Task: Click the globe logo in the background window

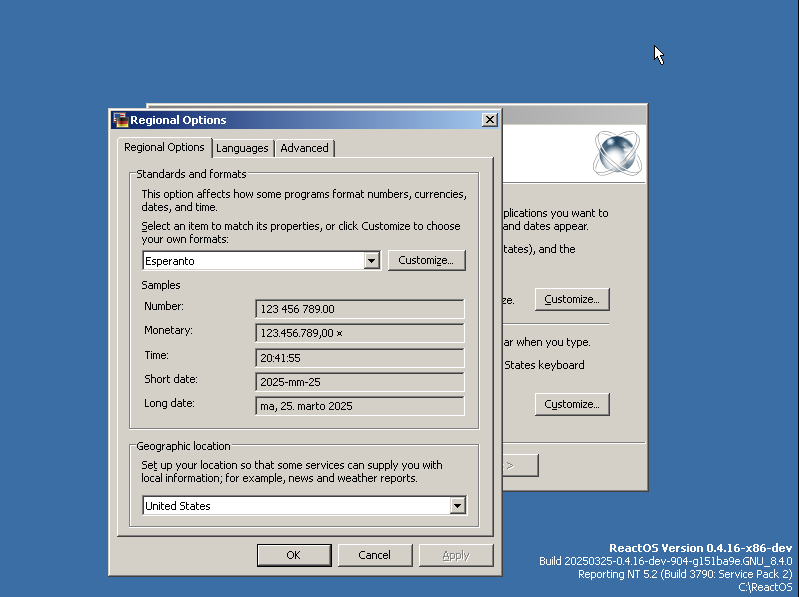Action: coord(618,153)
